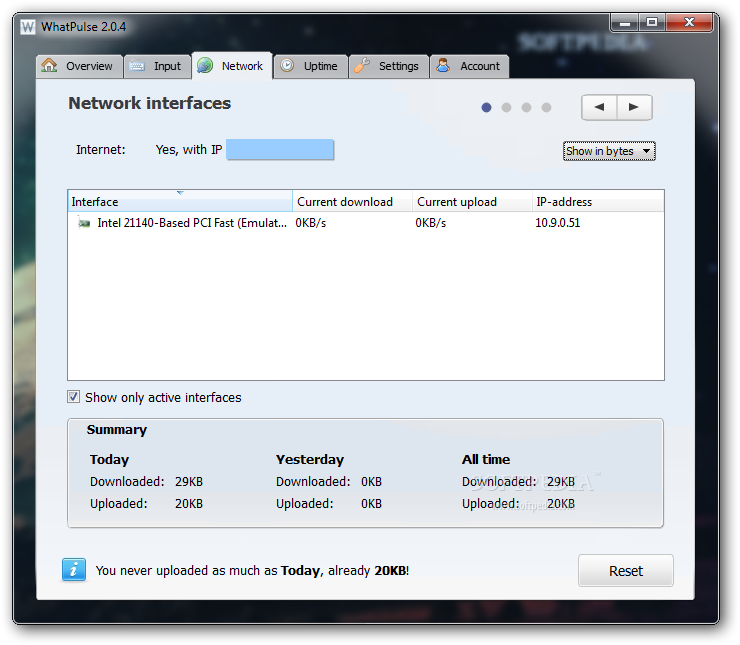Click the Uptime tab clock icon
This screenshot has width=740, height=645.
click(x=287, y=65)
